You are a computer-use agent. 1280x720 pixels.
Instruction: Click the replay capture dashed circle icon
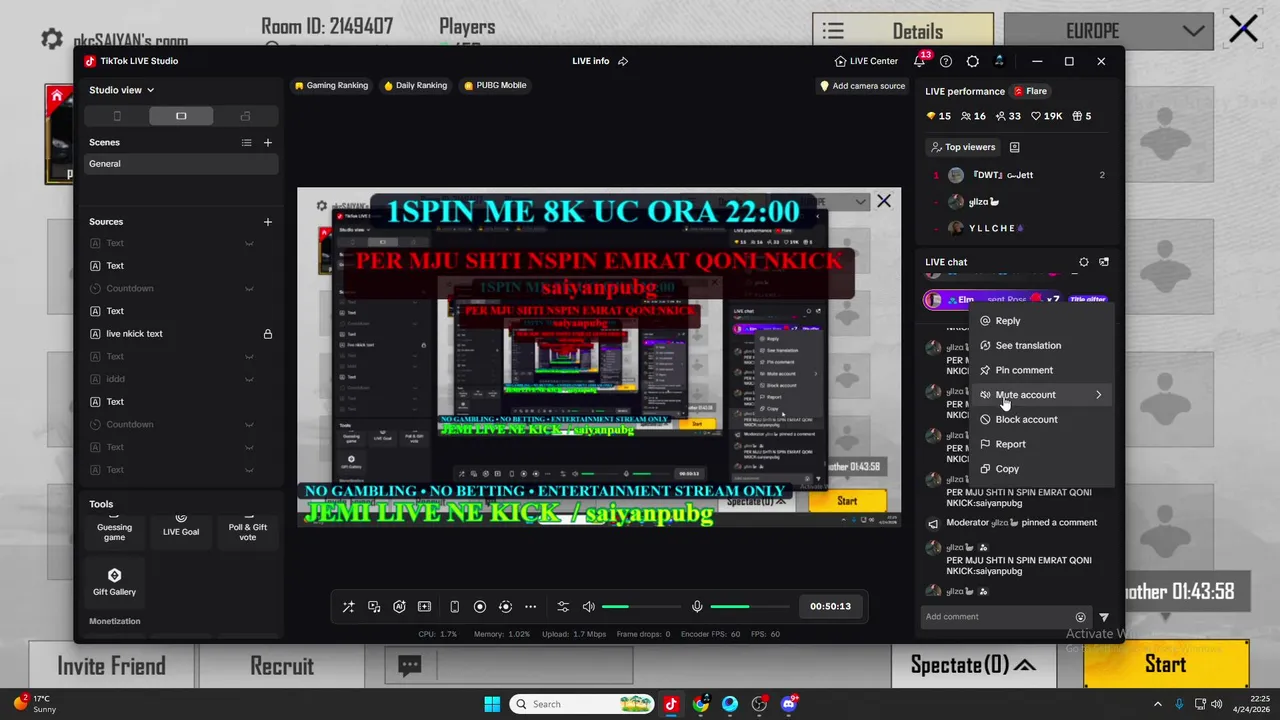click(x=505, y=607)
